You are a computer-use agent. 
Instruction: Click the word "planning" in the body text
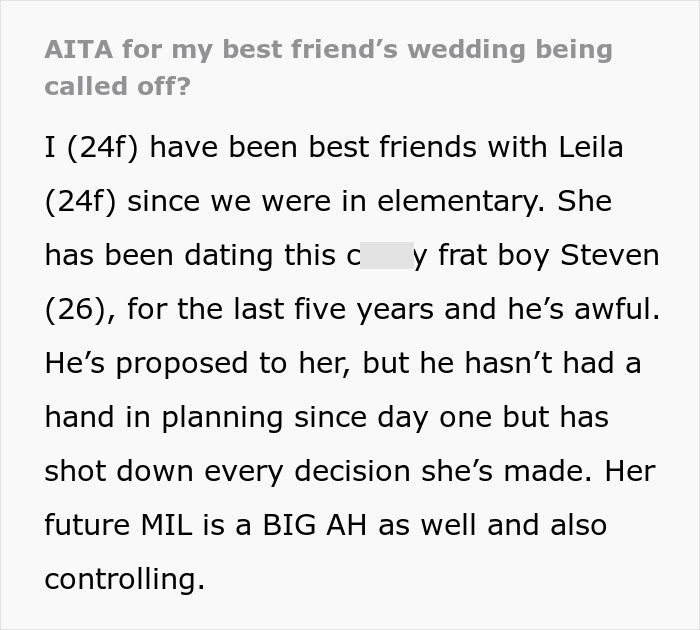click(222, 419)
